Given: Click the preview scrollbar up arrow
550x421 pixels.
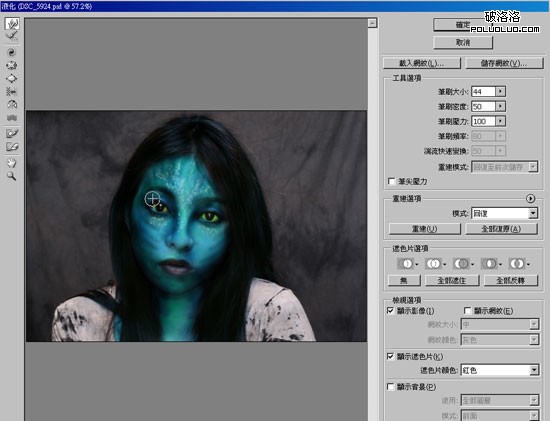Looking at the screenshot, I should coord(373,23).
